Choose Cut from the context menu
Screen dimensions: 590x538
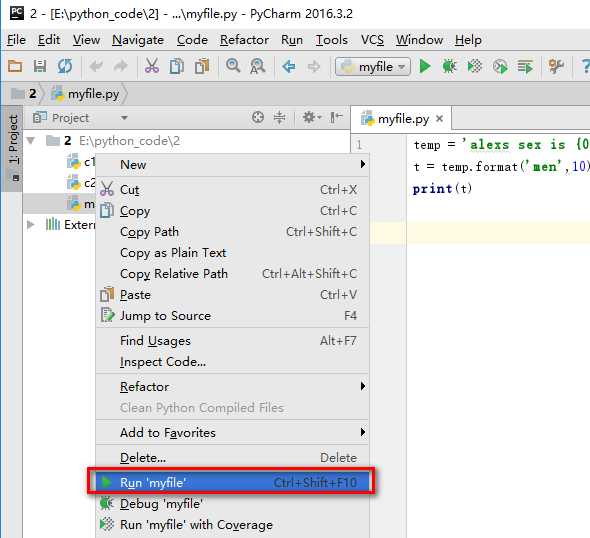232,190
